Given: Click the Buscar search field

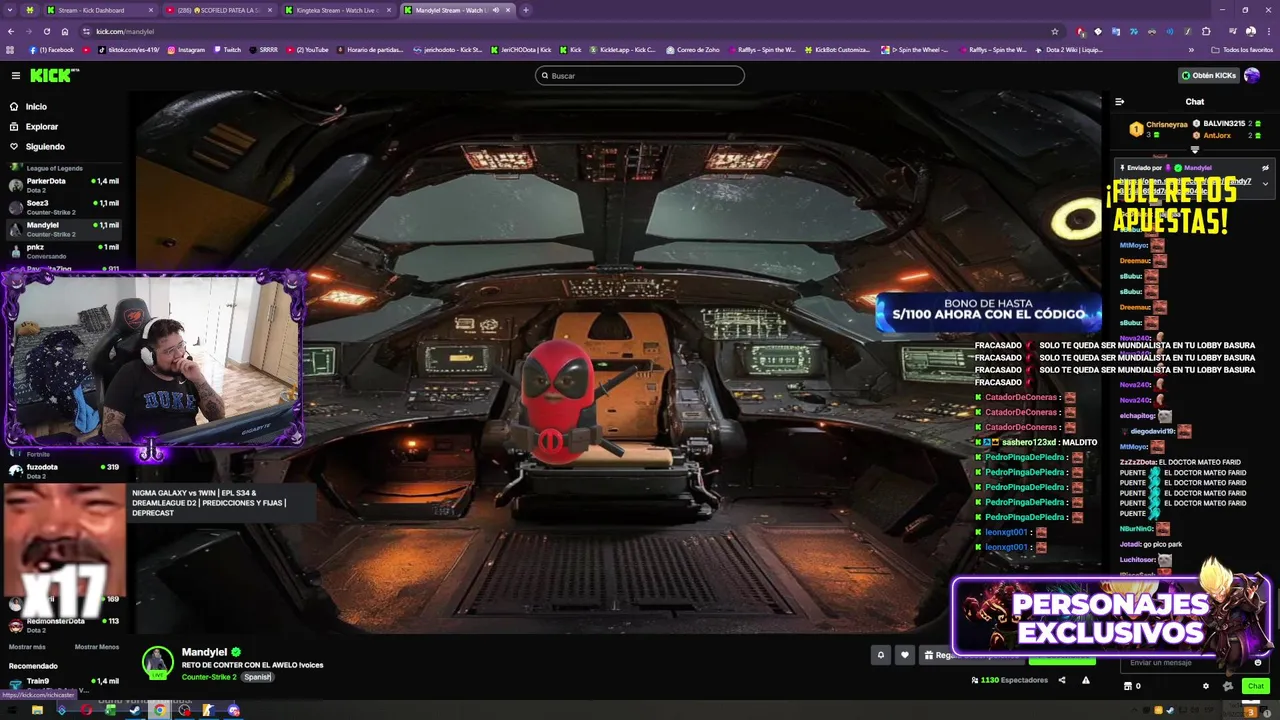Looking at the screenshot, I should coord(640,75).
